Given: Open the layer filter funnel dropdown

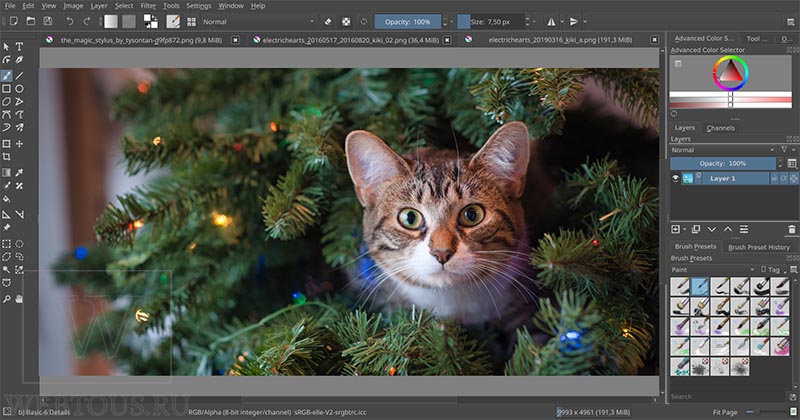Looking at the screenshot, I should click(x=787, y=150).
